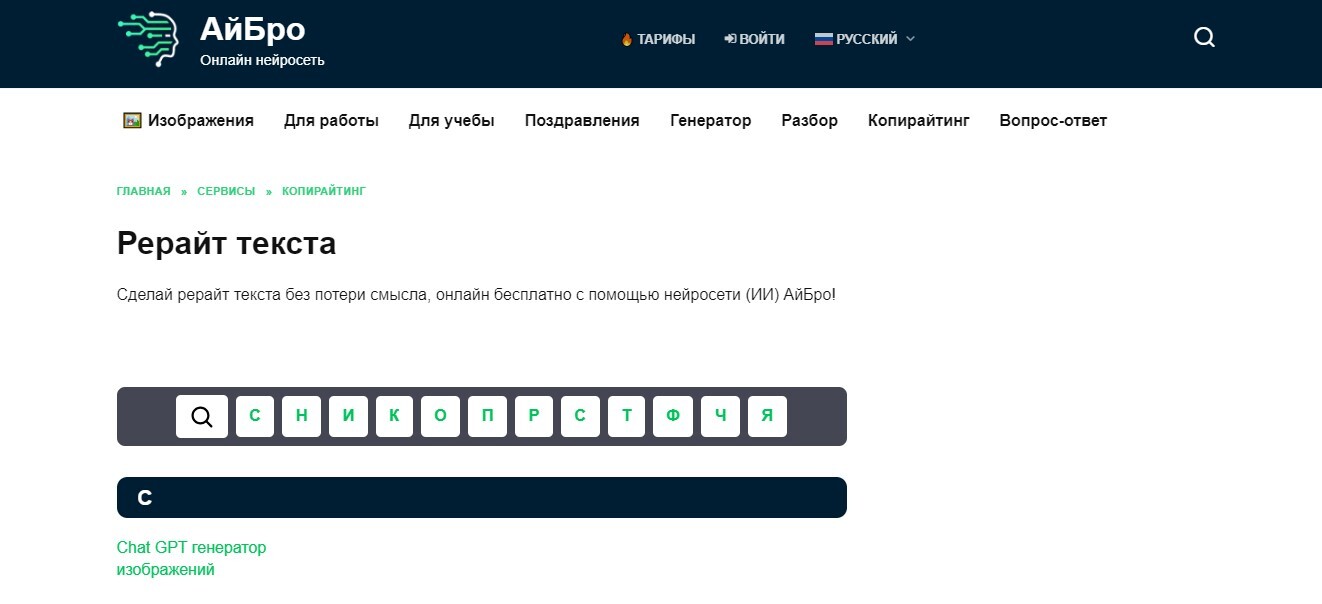Select letter О in alphabet bar
Screen dimensions: 1322x604
pyautogui.click(x=441, y=417)
